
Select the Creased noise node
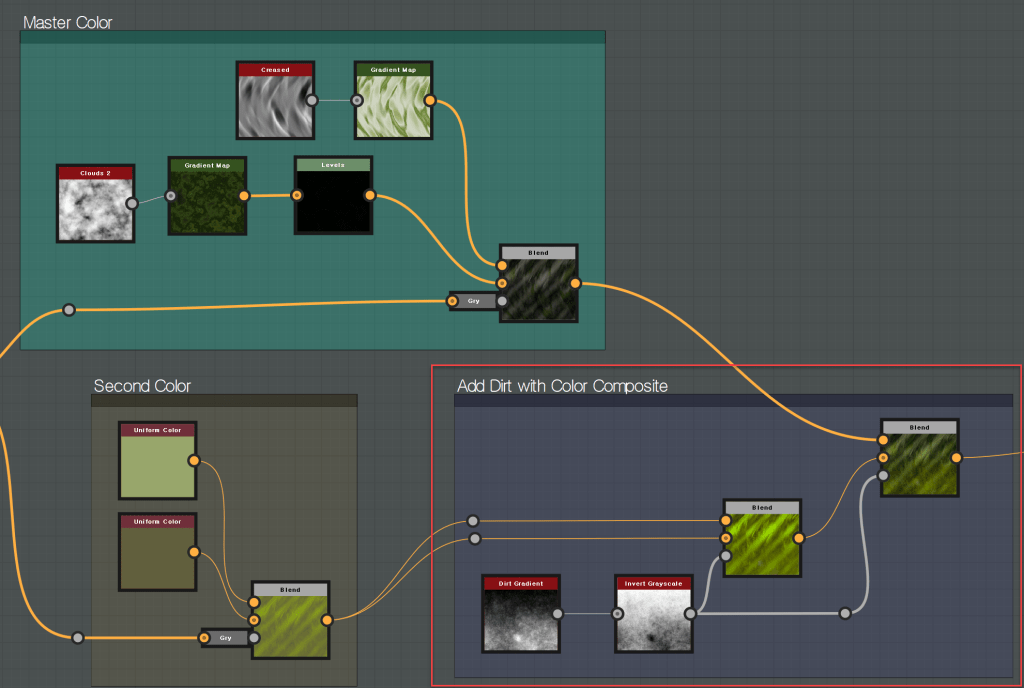pyautogui.click(x=275, y=106)
